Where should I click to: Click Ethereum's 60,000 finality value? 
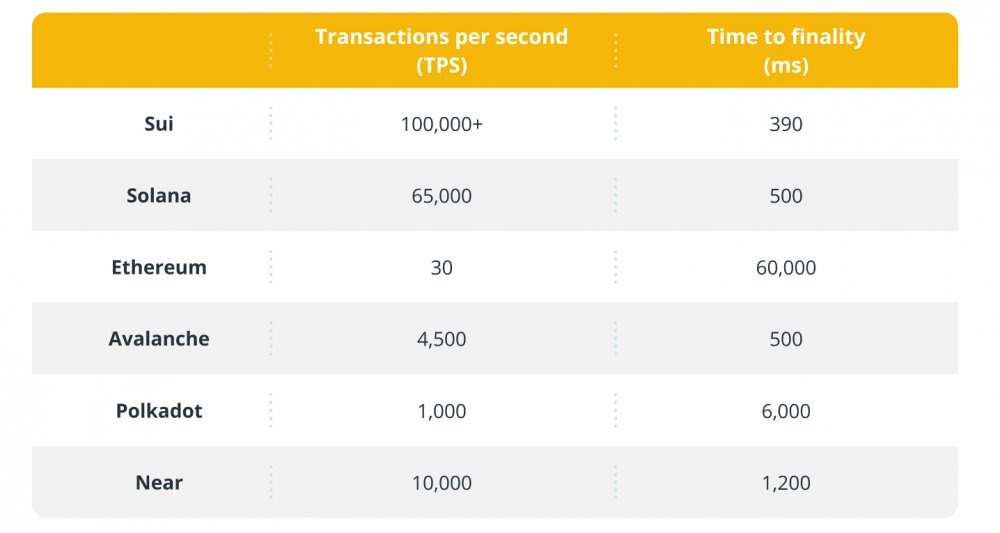786,268
